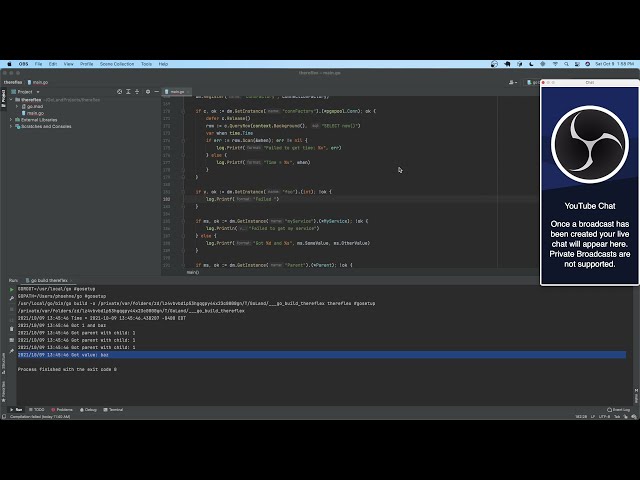Open the Help menu
The image size is (640, 480).
coord(163,64)
